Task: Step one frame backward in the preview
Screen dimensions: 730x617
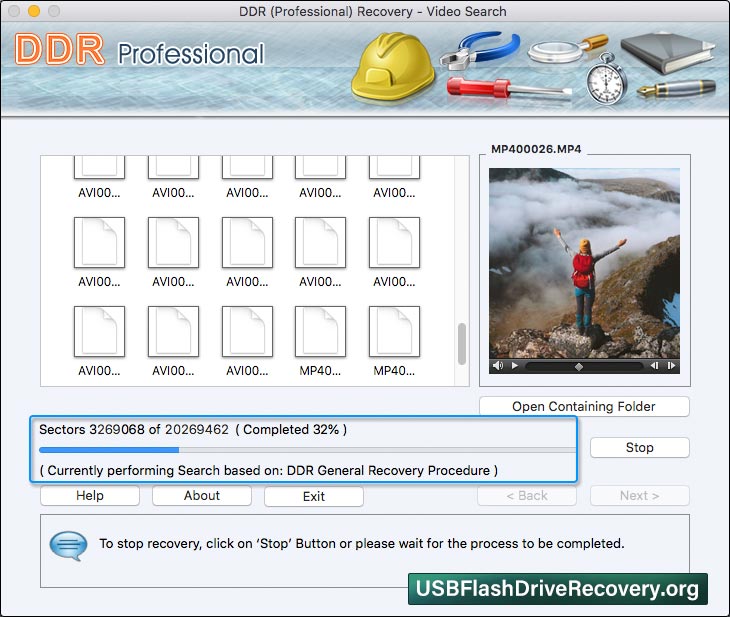Action: [654, 366]
